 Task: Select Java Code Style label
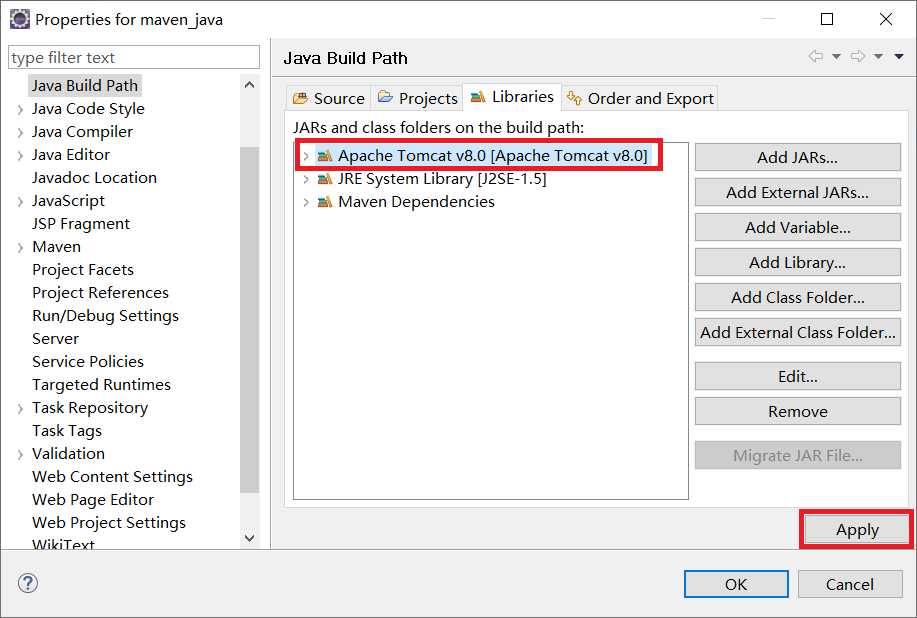88,109
